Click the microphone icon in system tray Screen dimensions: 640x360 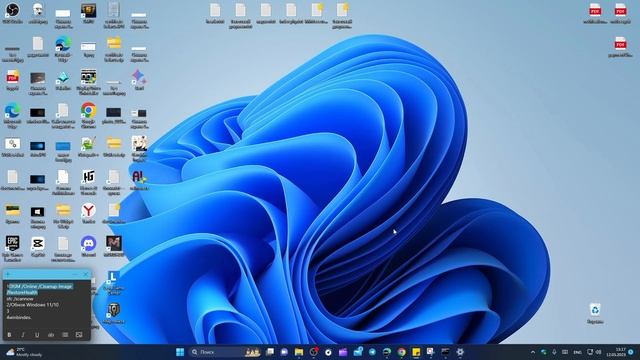[554, 352]
